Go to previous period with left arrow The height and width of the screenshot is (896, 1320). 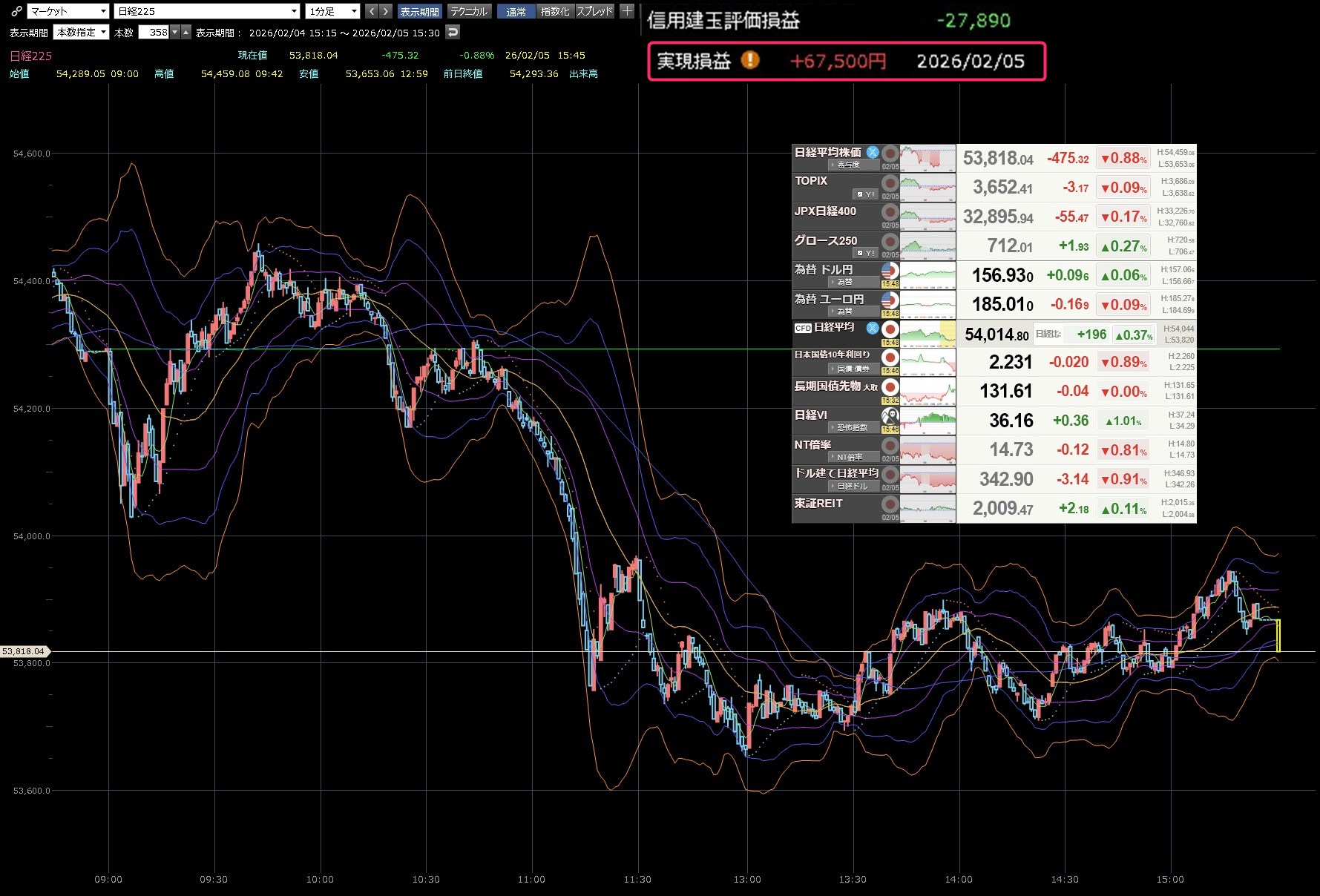pos(372,11)
